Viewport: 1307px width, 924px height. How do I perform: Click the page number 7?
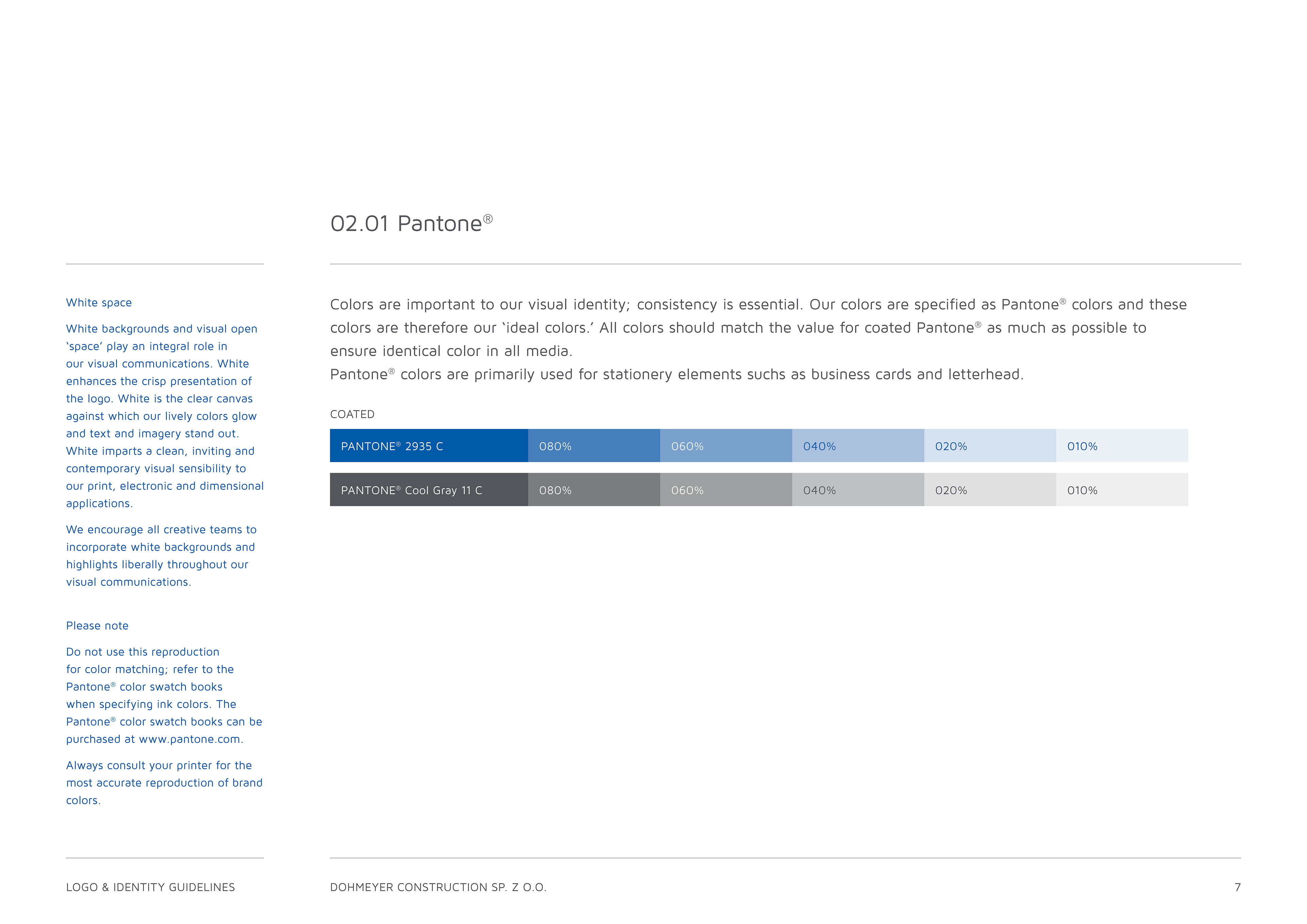pyautogui.click(x=1237, y=887)
